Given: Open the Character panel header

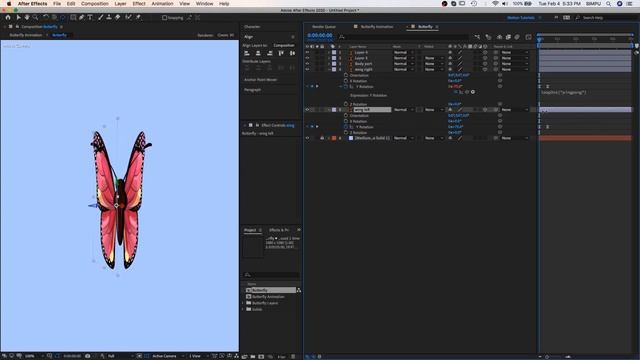Looking at the screenshot, I should [252, 27].
